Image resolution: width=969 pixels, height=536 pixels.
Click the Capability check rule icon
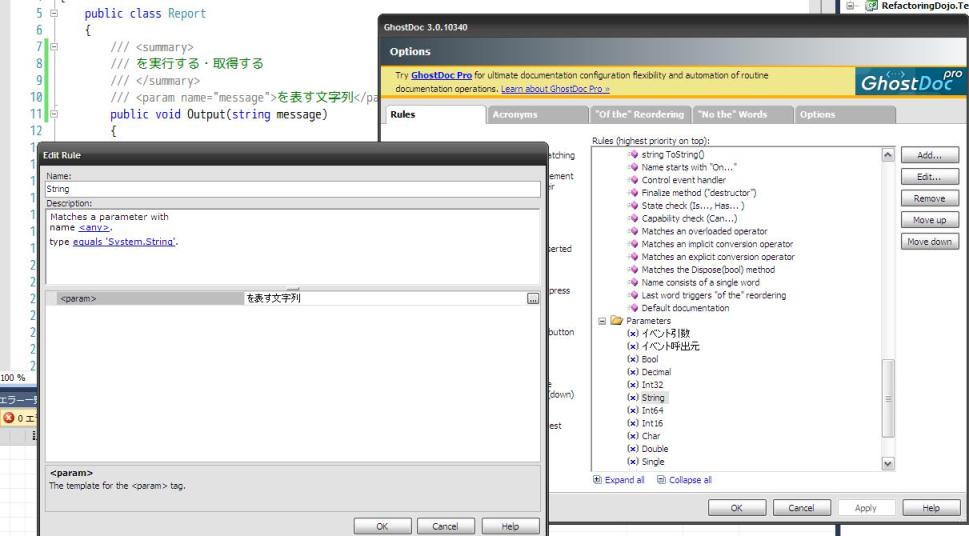[x=633, y=218]
